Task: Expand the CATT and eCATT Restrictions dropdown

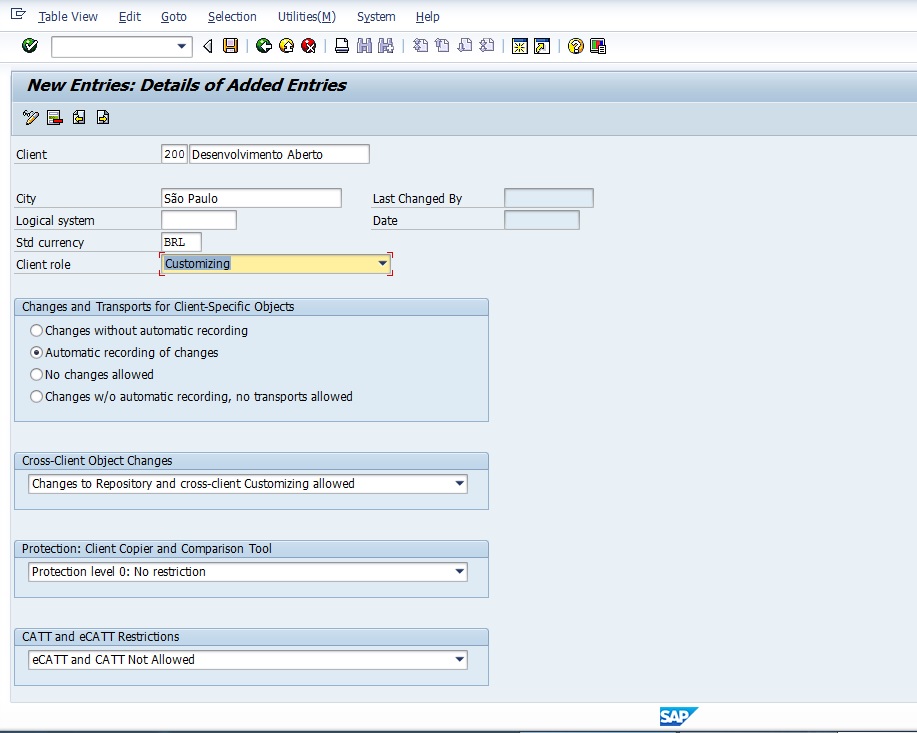Action: 459,660
